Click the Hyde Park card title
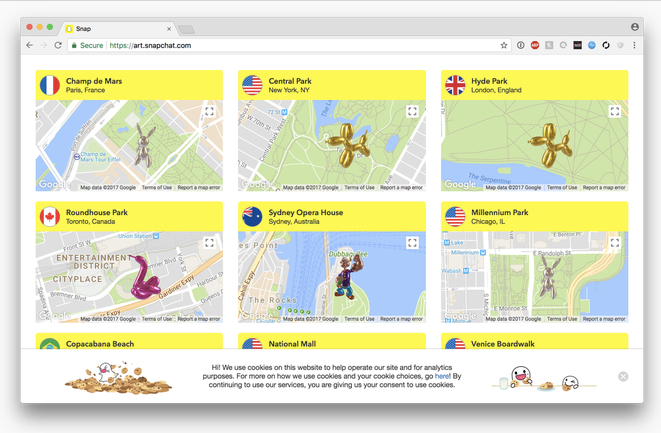 [x=489, y=81]
